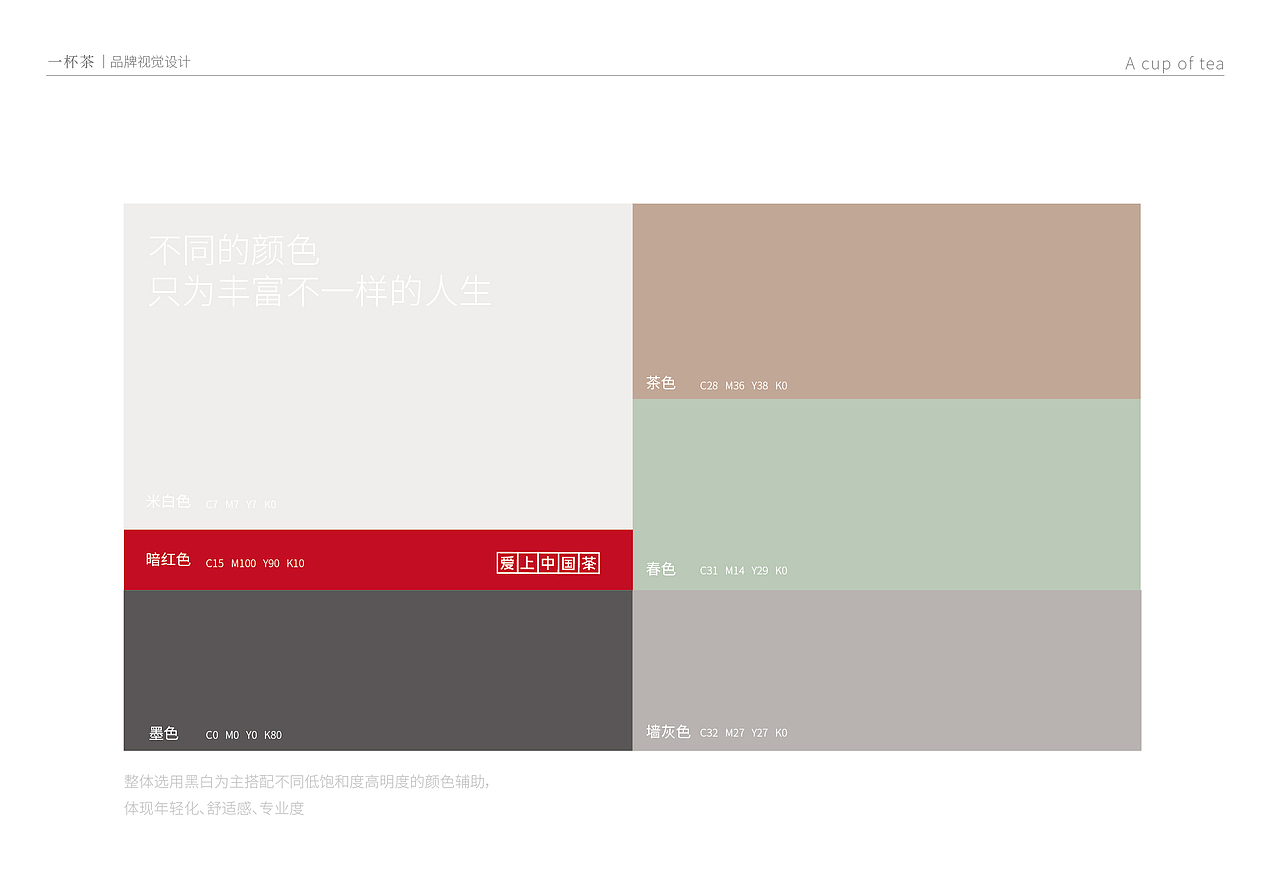Click the 墙灰色 label
The width and height of the screenshot is (1280, 896).
point(668,732)
